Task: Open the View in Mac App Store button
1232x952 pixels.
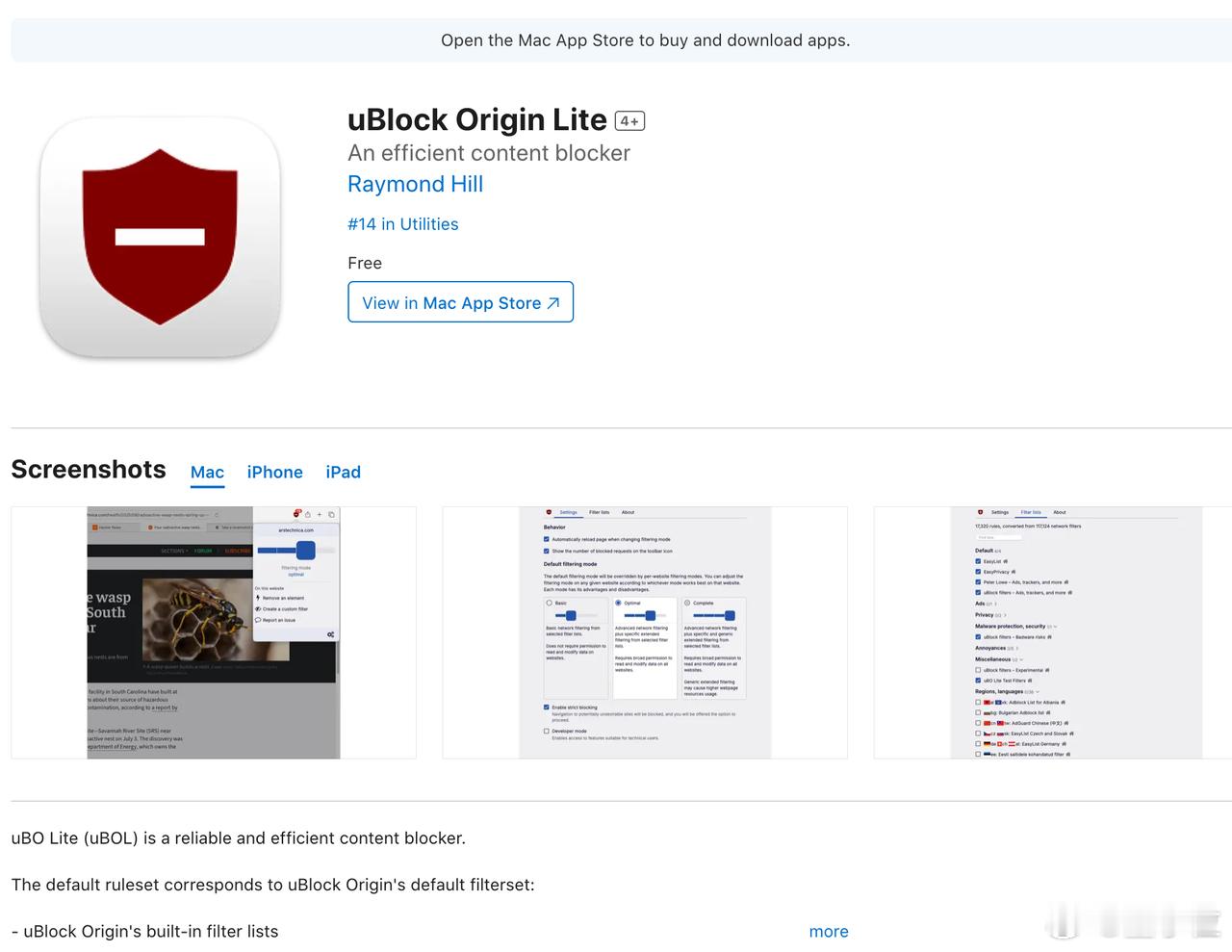Action: [460, 302]
